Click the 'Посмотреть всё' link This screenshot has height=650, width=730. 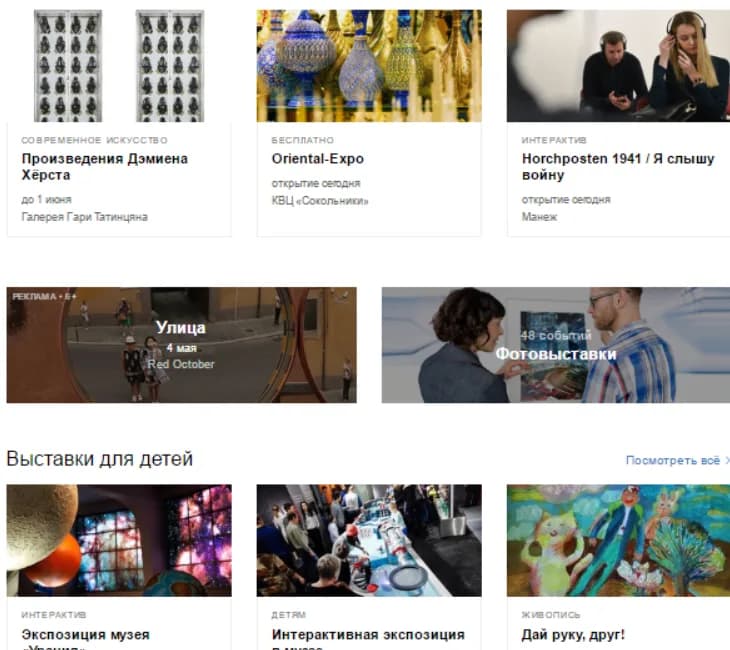(673, 460)
